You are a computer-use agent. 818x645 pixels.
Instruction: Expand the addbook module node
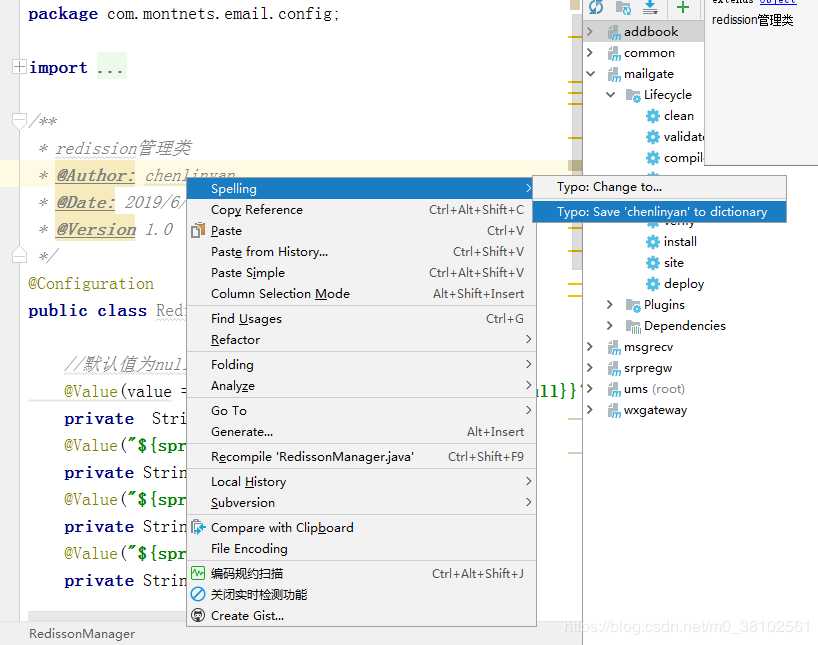[x=590, y=31]
